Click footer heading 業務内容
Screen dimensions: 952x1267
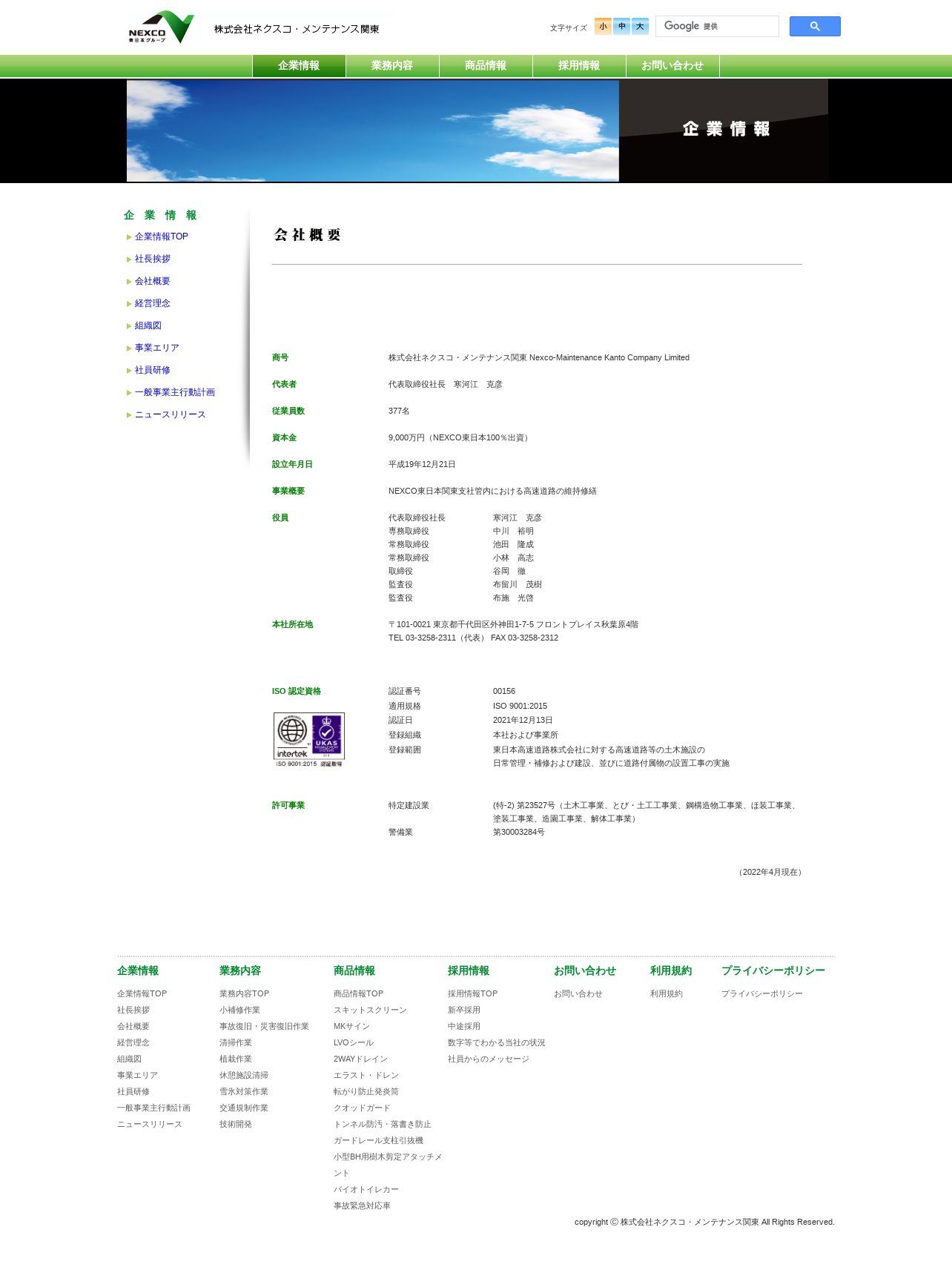pos(240,970)
